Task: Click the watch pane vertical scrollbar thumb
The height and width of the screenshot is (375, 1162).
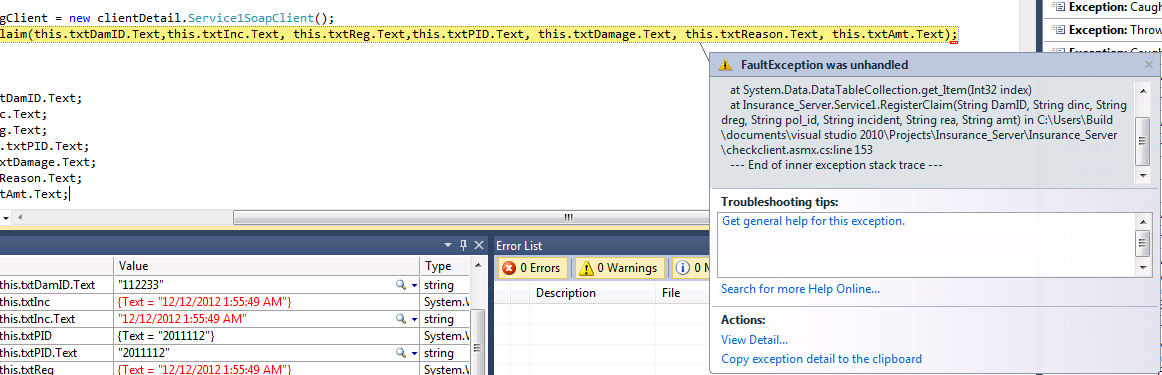Action: click(478, 341)
